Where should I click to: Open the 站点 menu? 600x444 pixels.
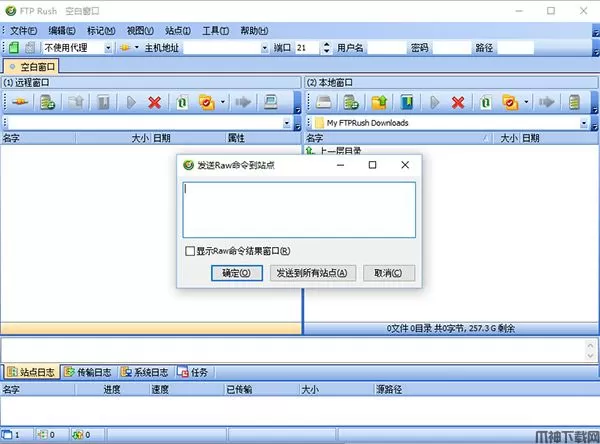[x=178, y=31]
